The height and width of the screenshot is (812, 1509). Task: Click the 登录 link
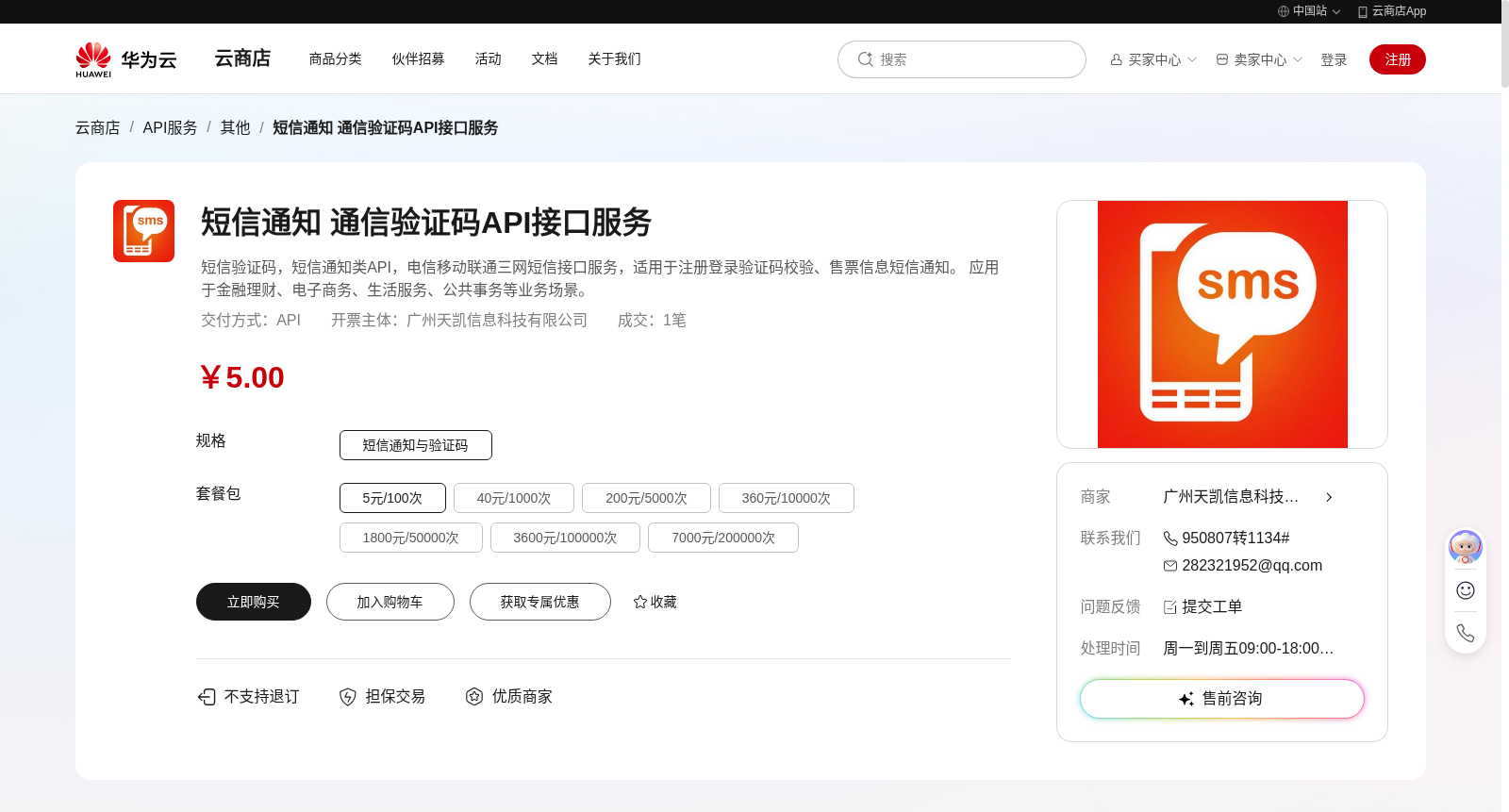click(1334, 59)
